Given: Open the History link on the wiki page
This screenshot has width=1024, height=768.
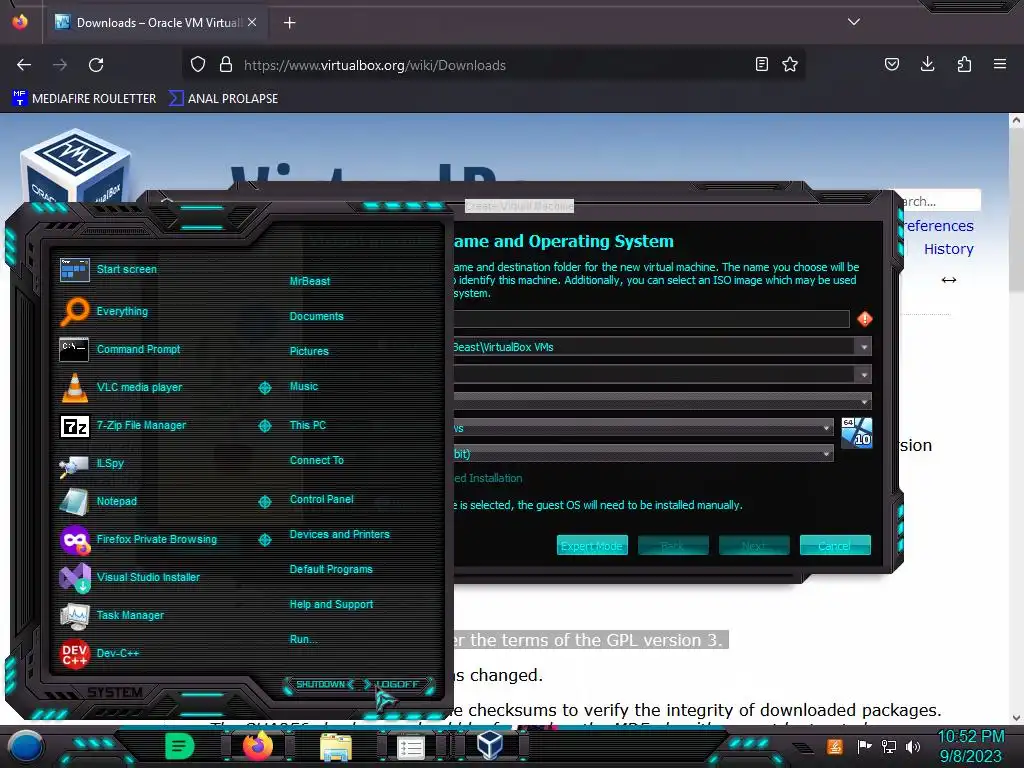Looking at the screenshot, I should [948, 249].
